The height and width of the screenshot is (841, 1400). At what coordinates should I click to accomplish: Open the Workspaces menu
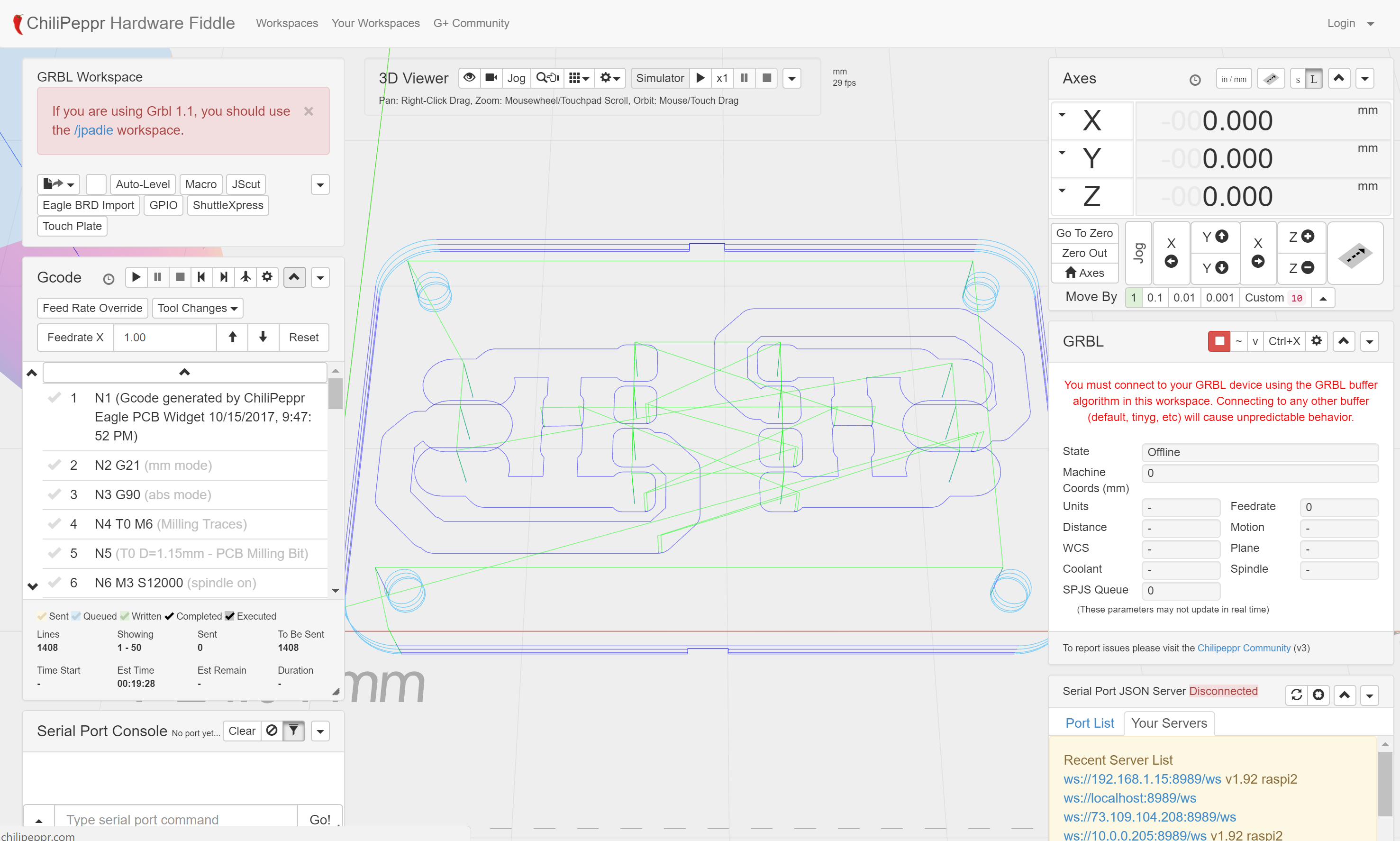pos(287,23)
